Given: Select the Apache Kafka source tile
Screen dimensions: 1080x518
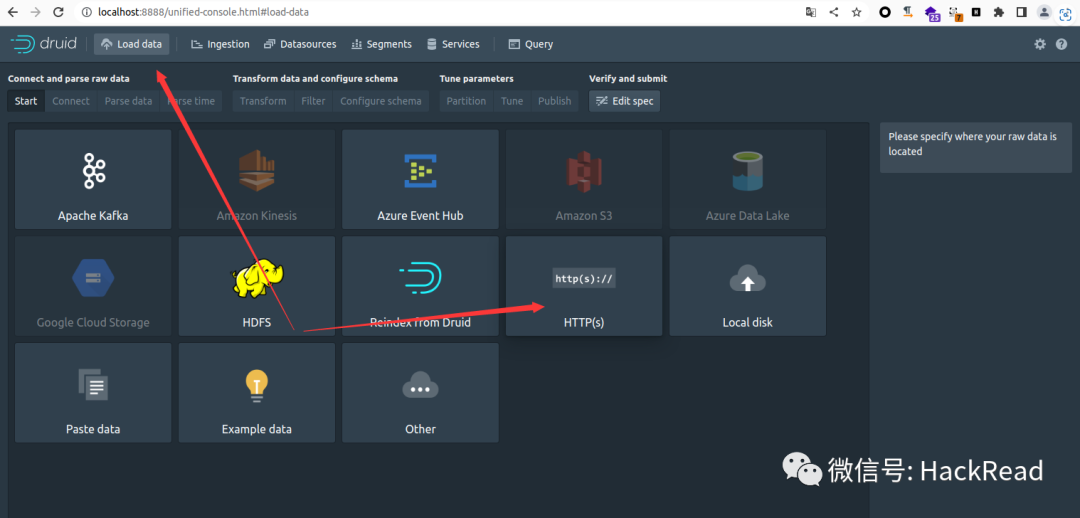Looking at the screenshot, I should [93, 179].
